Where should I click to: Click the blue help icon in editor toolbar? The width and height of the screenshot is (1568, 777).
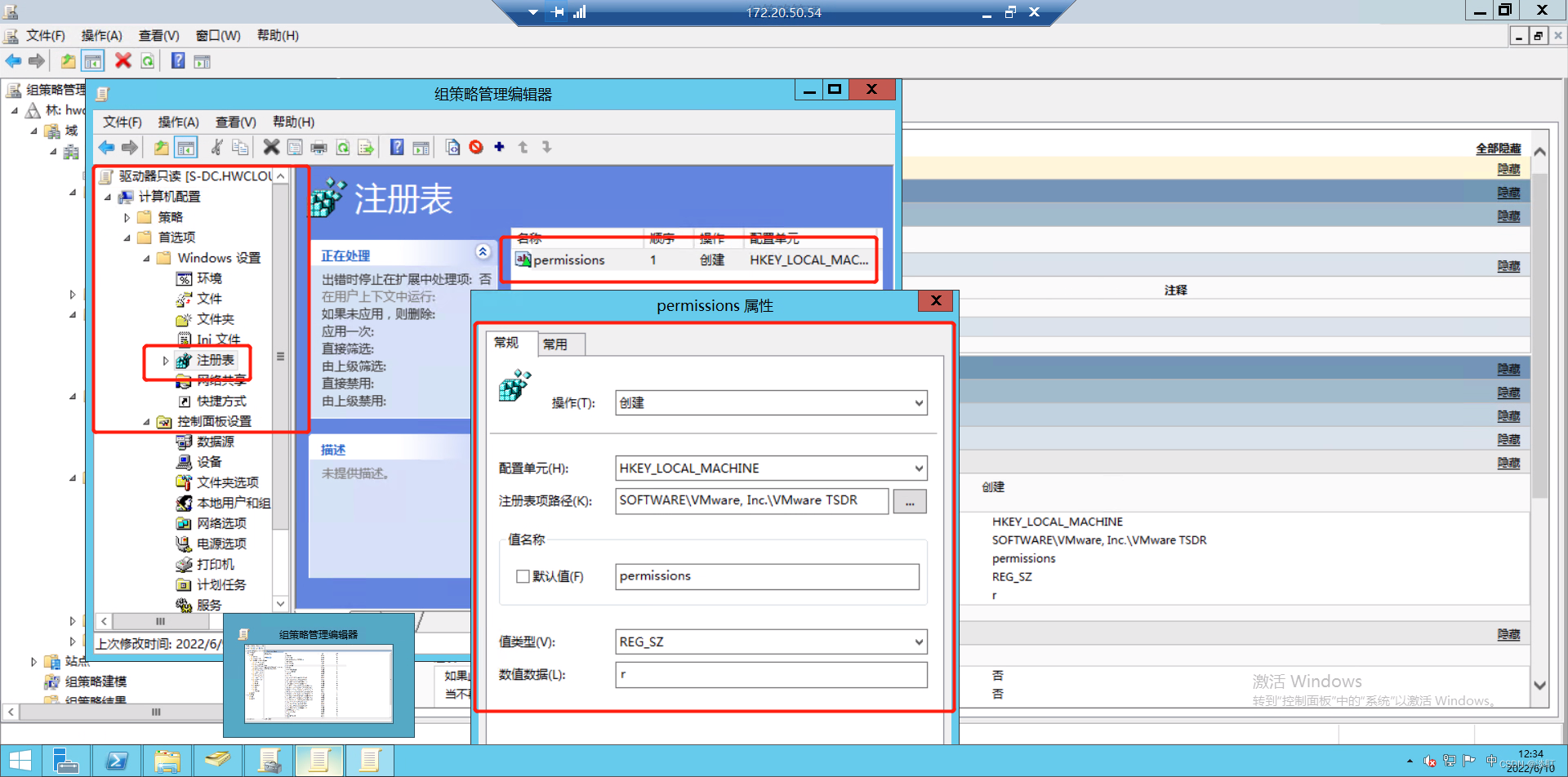pos(397,147)
